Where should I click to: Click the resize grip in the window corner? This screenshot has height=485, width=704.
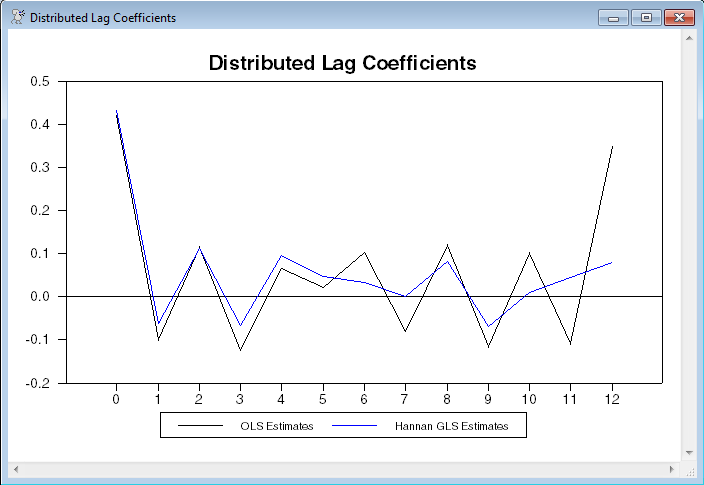(689, 468)
